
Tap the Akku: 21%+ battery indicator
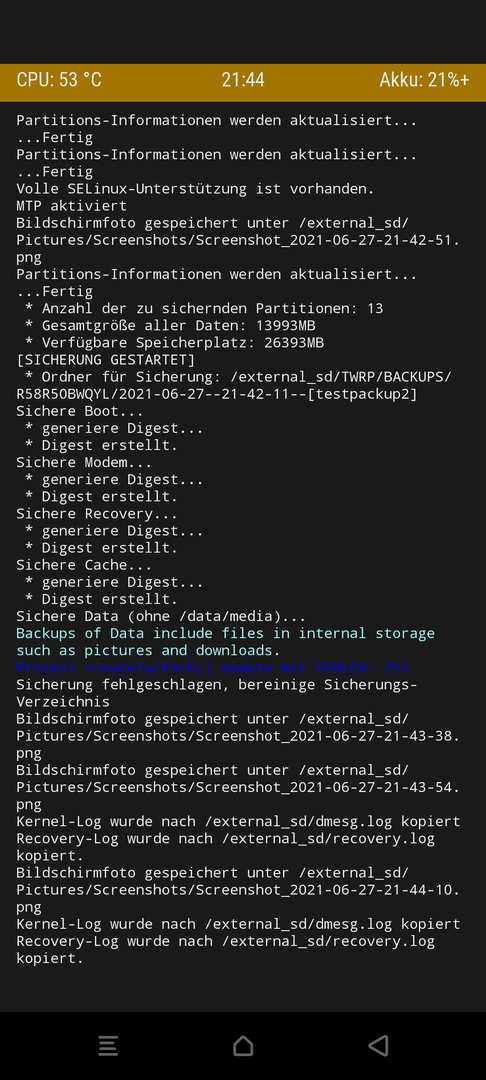point(424,80)
